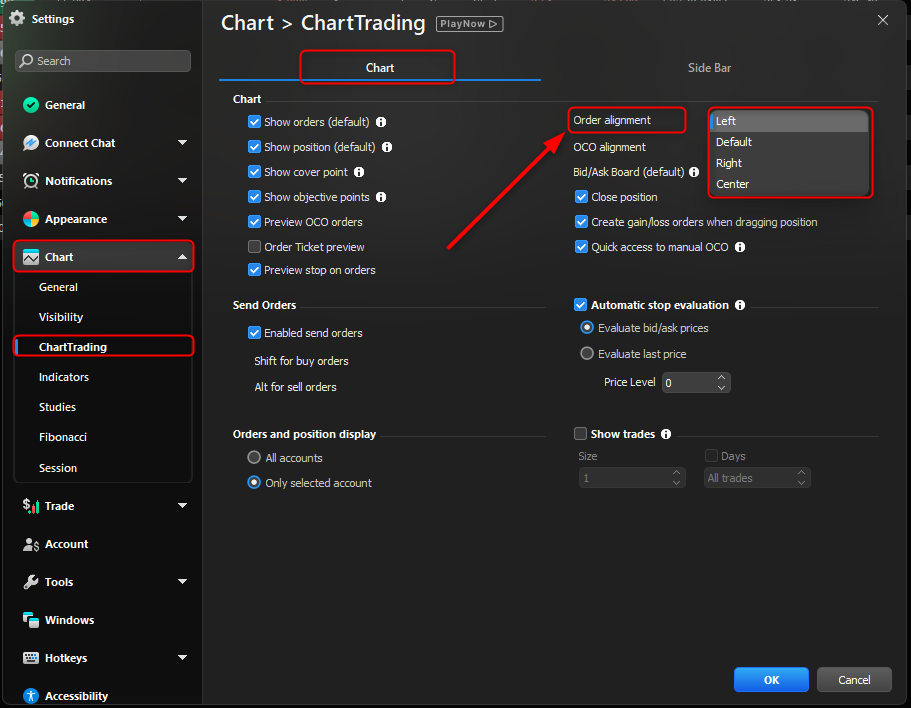Uncheck Enabled send orders

pos(254,333)
